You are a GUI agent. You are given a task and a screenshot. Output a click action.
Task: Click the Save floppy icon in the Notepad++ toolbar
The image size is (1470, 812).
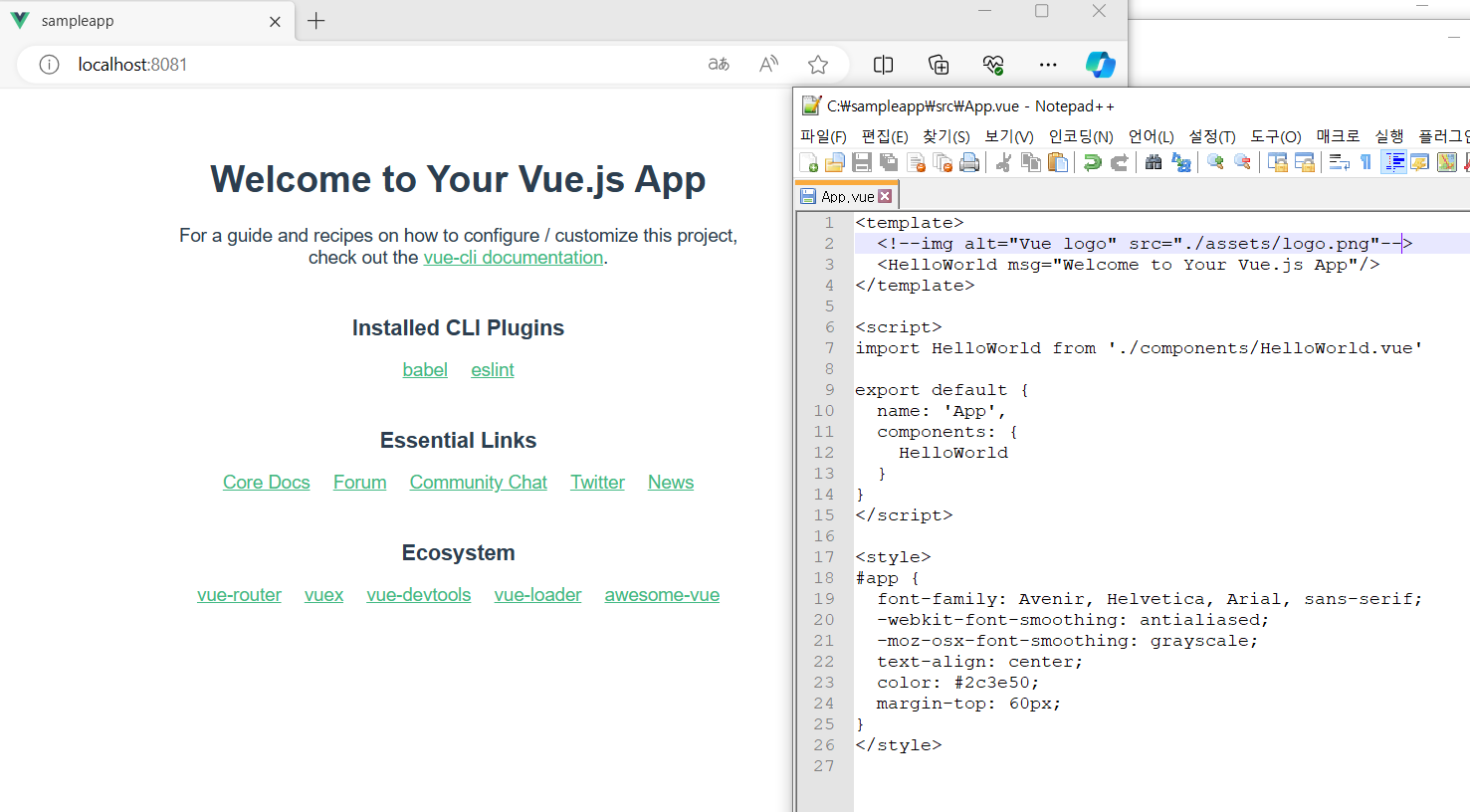[862, 162]
